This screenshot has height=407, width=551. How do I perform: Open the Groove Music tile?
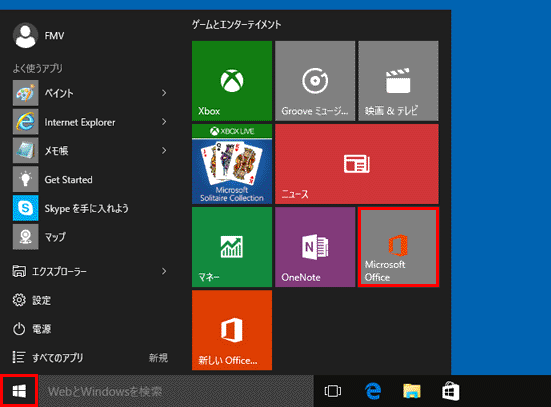315,81
